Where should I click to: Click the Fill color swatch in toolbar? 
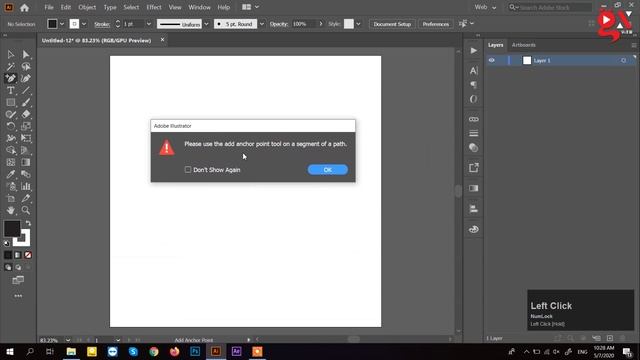coord(12,229)
